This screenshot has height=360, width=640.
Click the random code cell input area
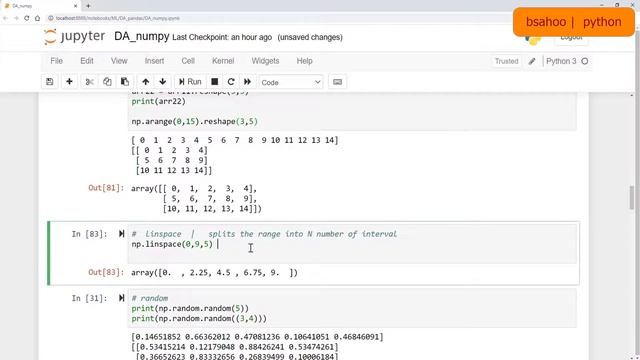(x=352, y=308)
